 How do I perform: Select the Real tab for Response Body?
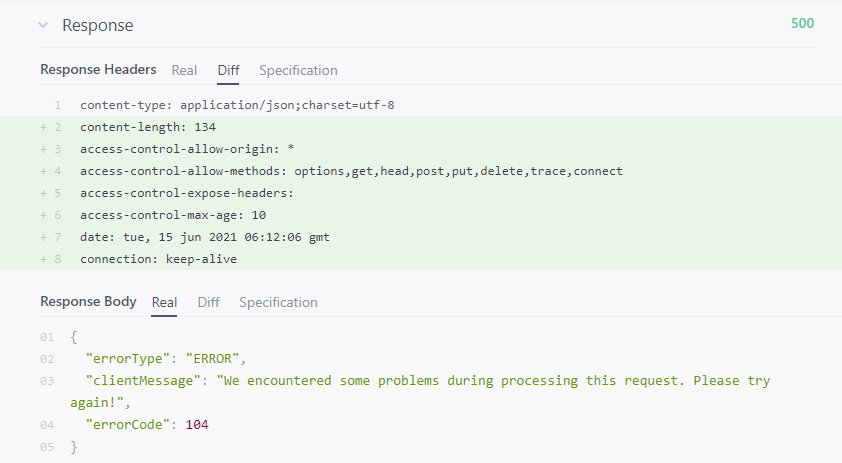pyautogui.click(x=164, y=302)
